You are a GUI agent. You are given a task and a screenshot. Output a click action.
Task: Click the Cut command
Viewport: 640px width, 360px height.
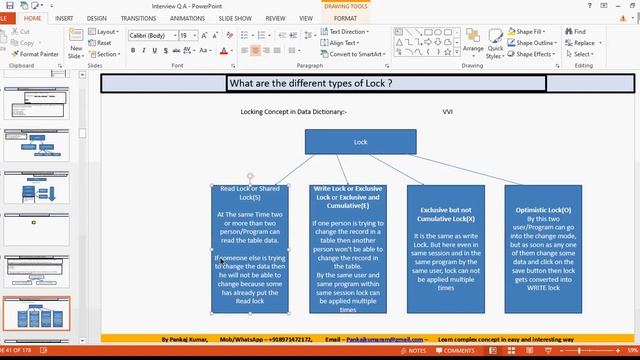click(x=20, y=31)
